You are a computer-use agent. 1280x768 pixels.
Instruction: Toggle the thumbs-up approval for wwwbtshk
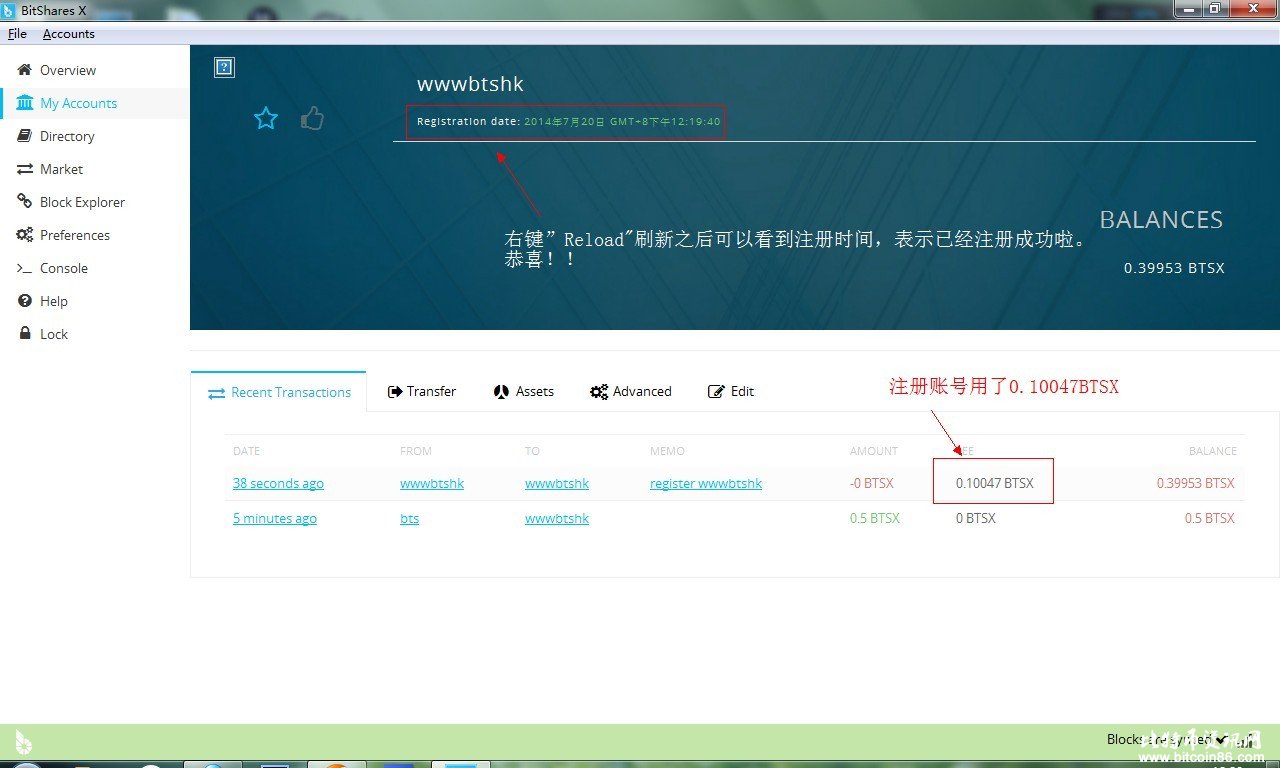pos(313,119)
